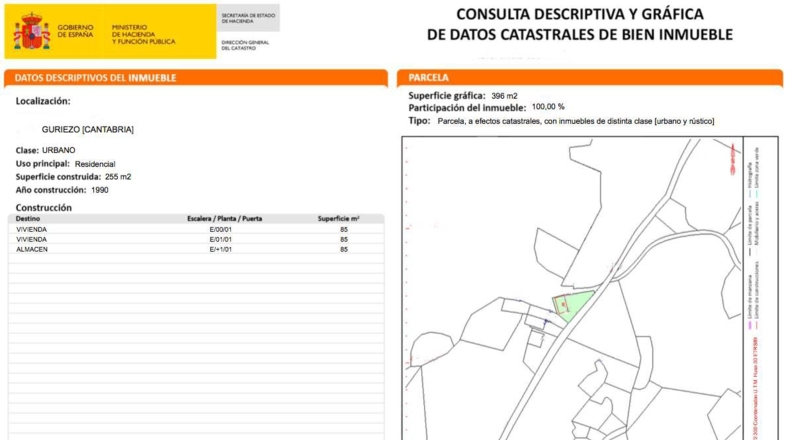Click the 'Año construcción:' label
The width and height of the screenshot is (790, 440).
coord(50,190)
